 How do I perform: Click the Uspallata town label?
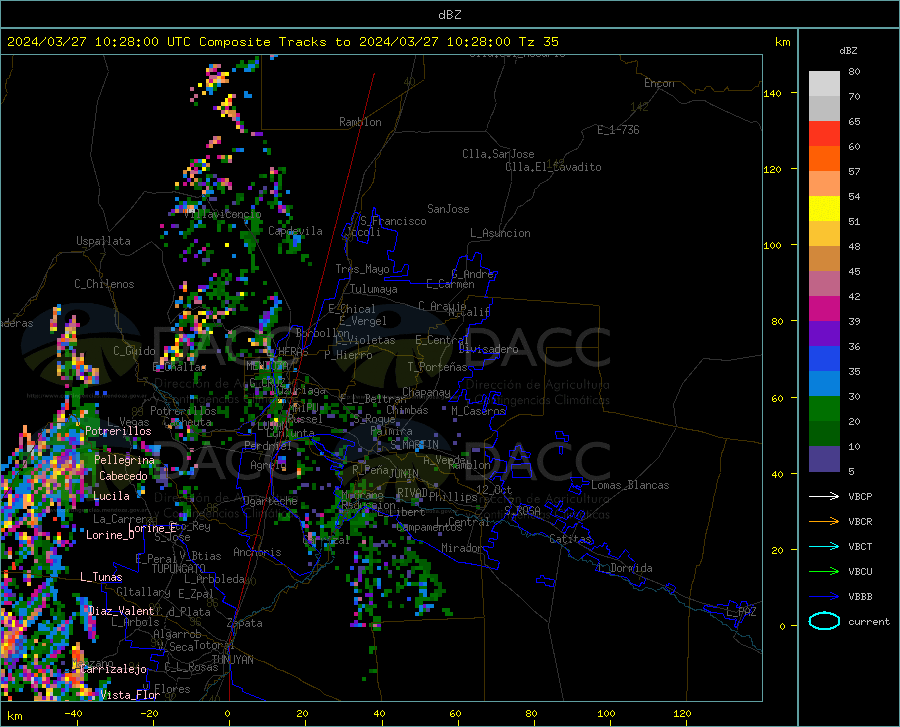coord(103,241)
